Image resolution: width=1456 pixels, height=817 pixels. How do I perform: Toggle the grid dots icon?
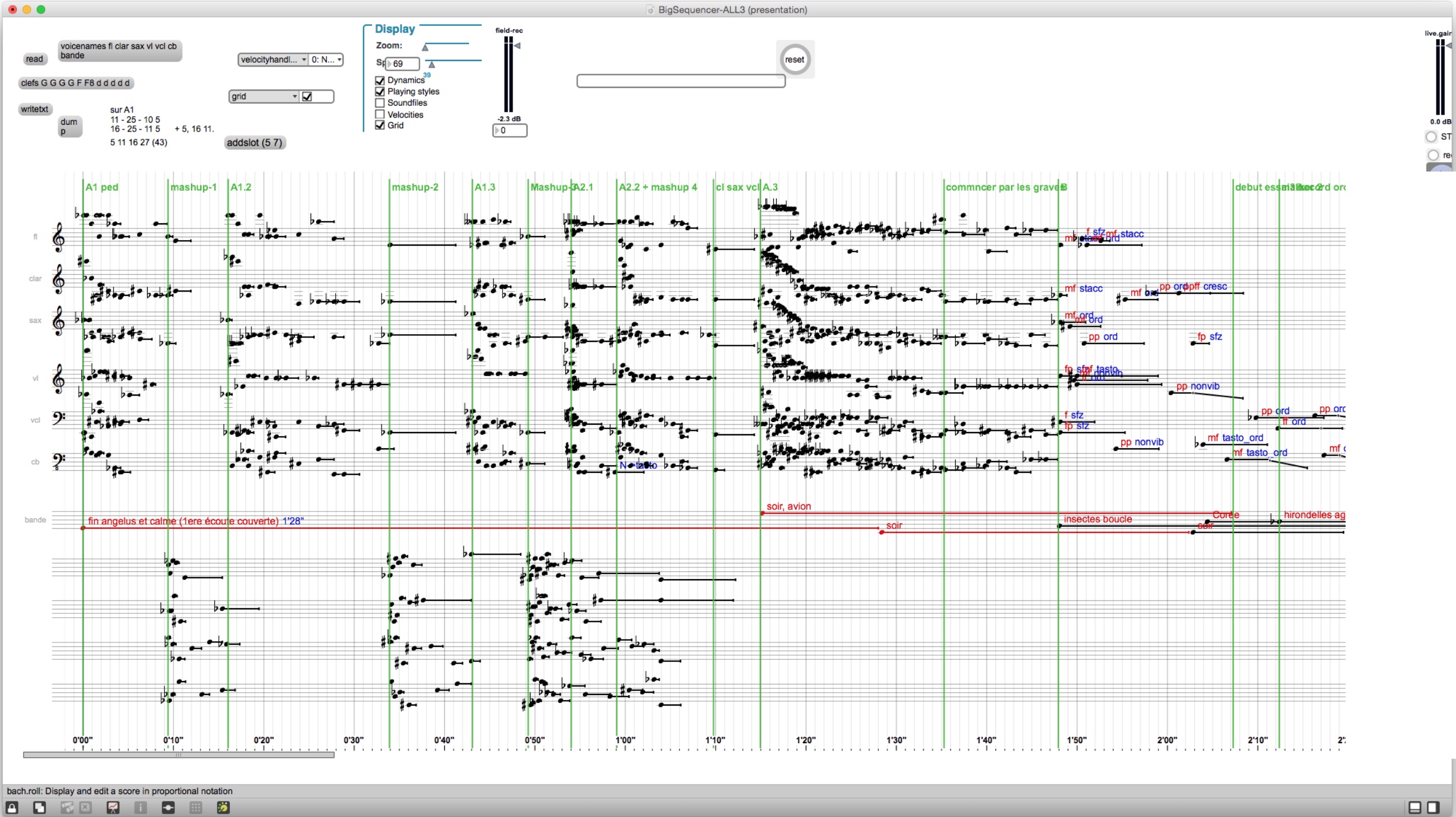point(195,807)
